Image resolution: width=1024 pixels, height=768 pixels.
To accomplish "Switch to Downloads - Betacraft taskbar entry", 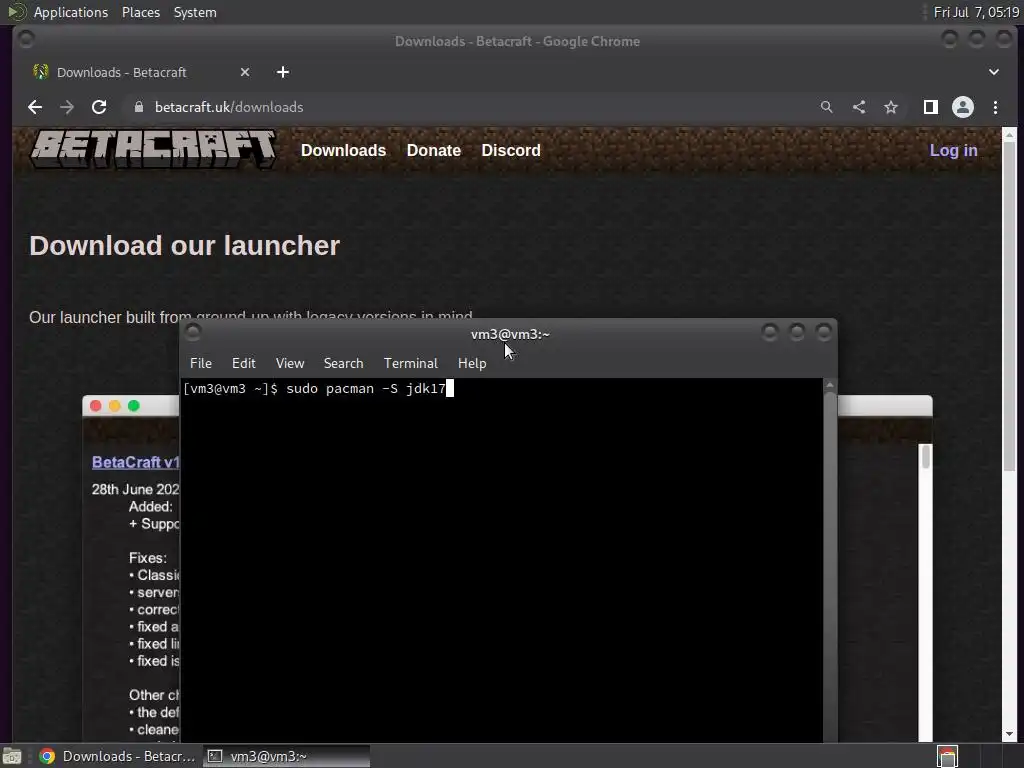I will (x=118, y=756).
